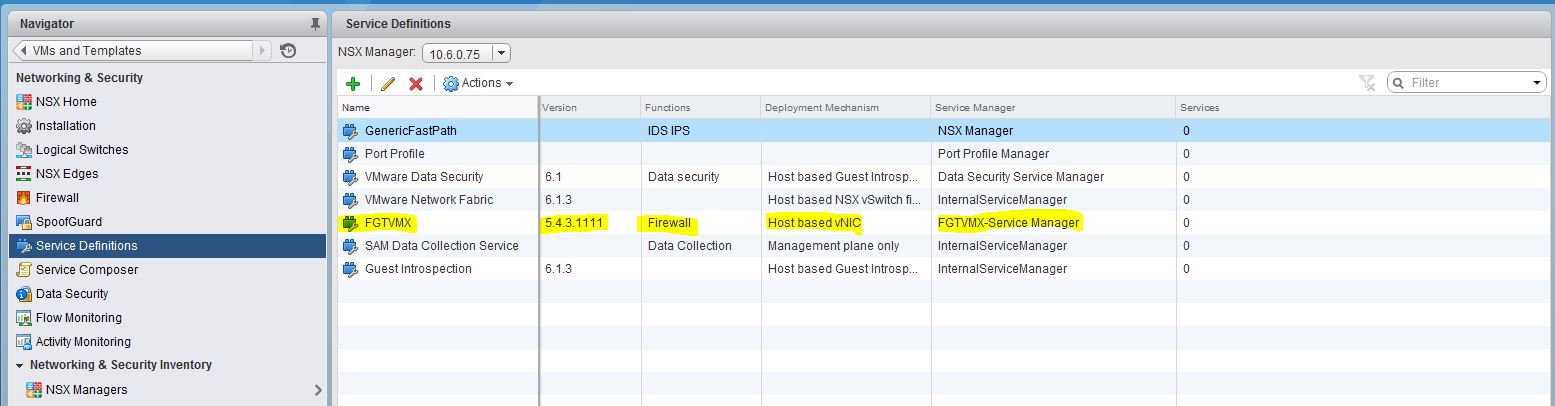Click Port Profile Manager cell
This screenshot has height=406, width=1555.
[x=993, y=154]
